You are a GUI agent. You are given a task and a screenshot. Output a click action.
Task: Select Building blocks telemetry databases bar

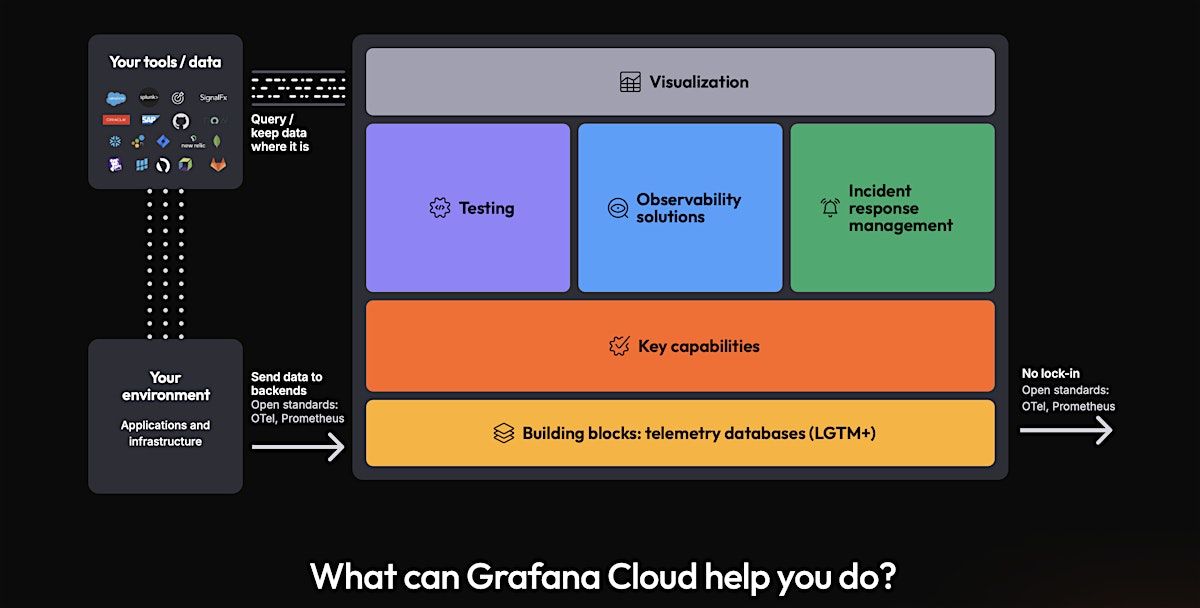[x=680, y=433]
